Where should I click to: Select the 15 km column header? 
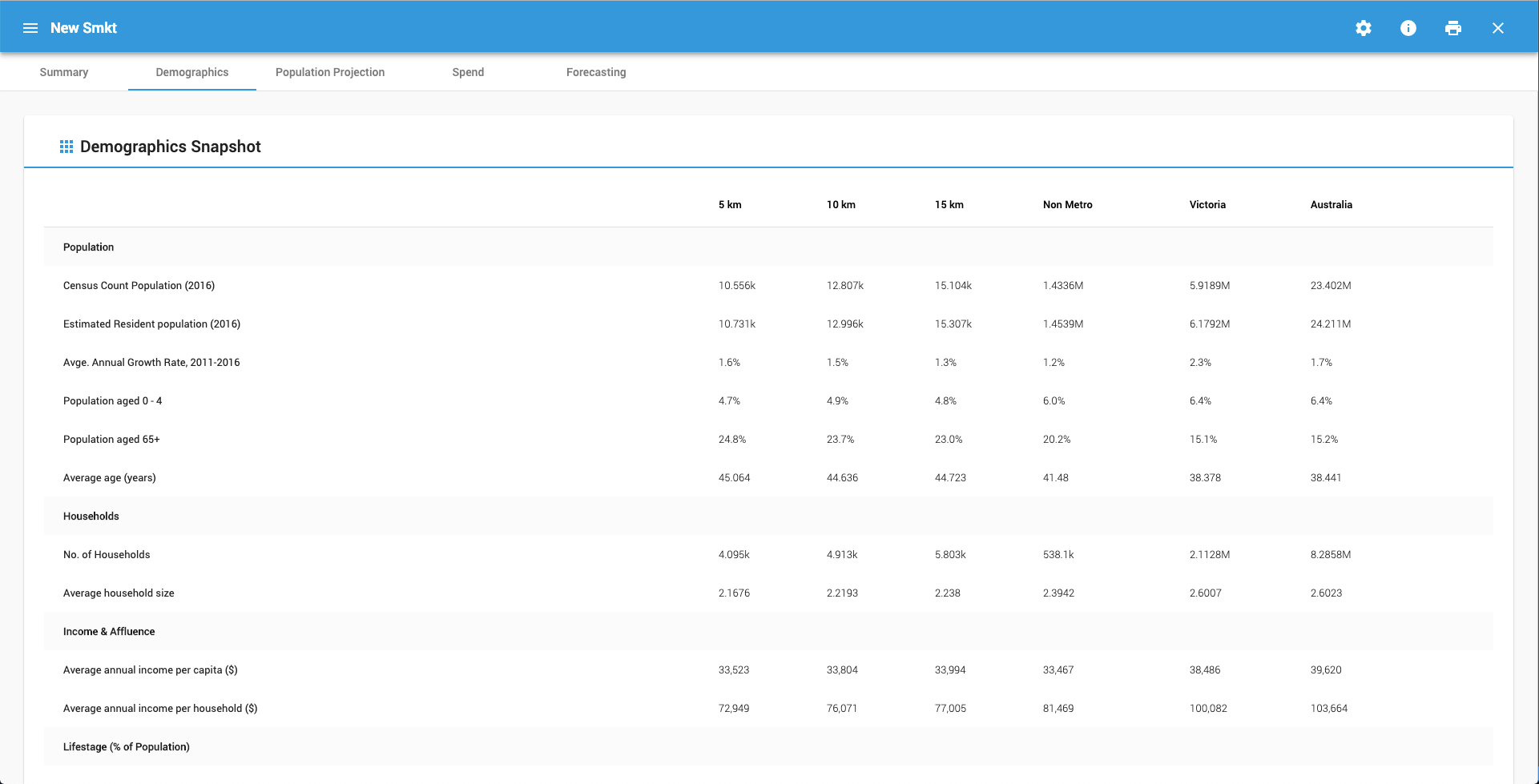click(x=949, y=205)
